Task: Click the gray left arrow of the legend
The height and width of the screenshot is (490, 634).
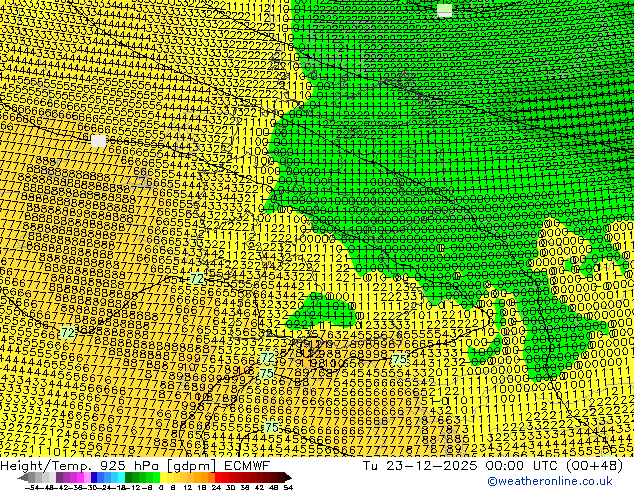Action: (x=23, y=478)
